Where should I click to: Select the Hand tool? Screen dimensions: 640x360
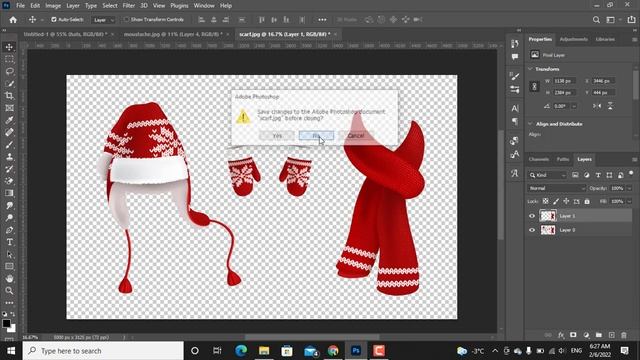tap(9, 279)
